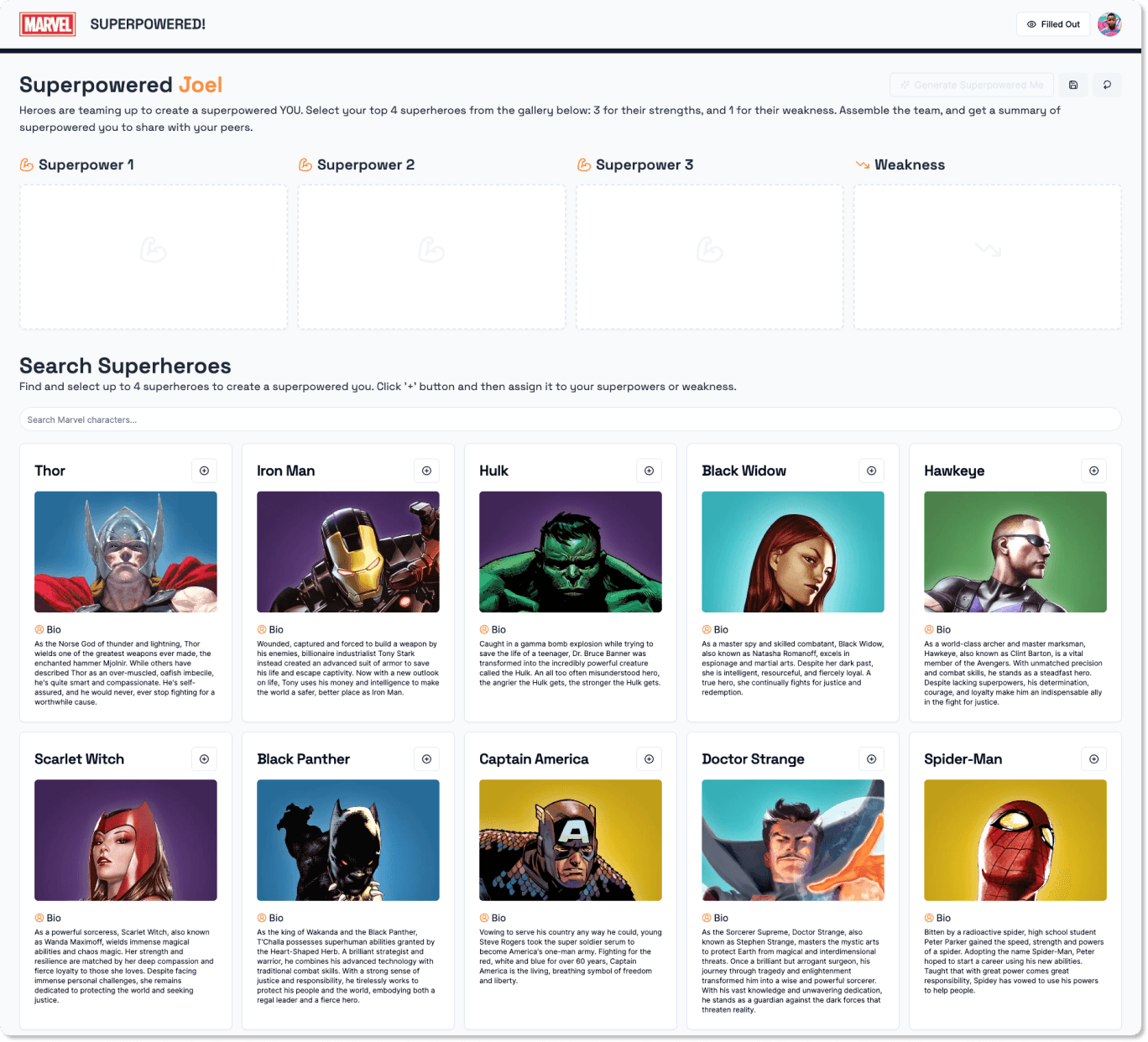The width and height of the screenshot is (1148, 1042).
Task: Click the Iron Man portrait image
Action: point(348,552)
